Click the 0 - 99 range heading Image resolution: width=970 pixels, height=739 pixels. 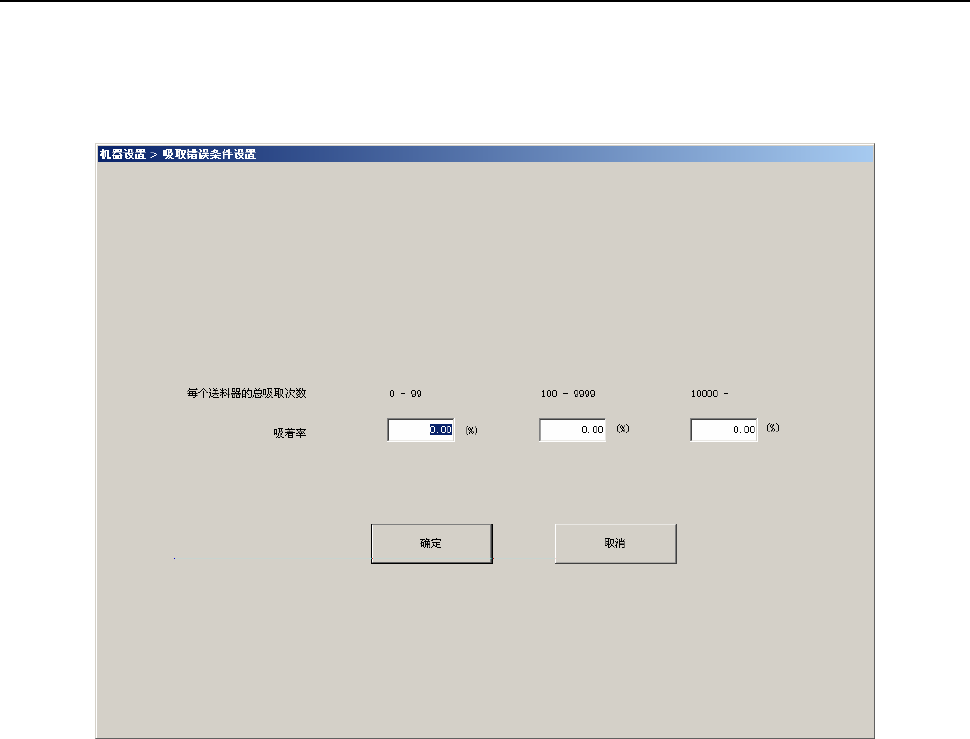click(x=405, y=393)
